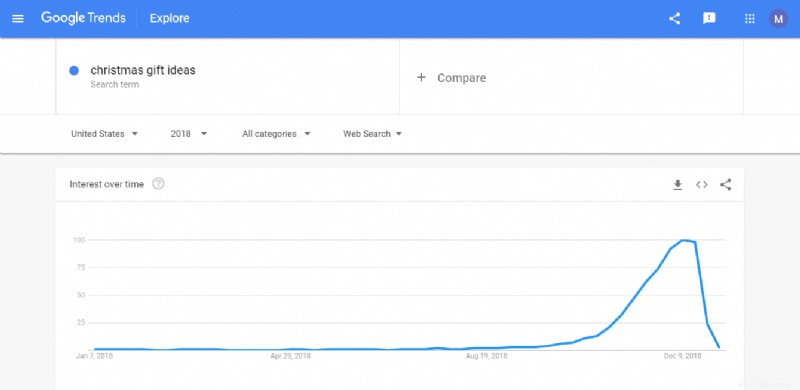
Task: Open the Web Search type dropdown
Action: [372, 134]
